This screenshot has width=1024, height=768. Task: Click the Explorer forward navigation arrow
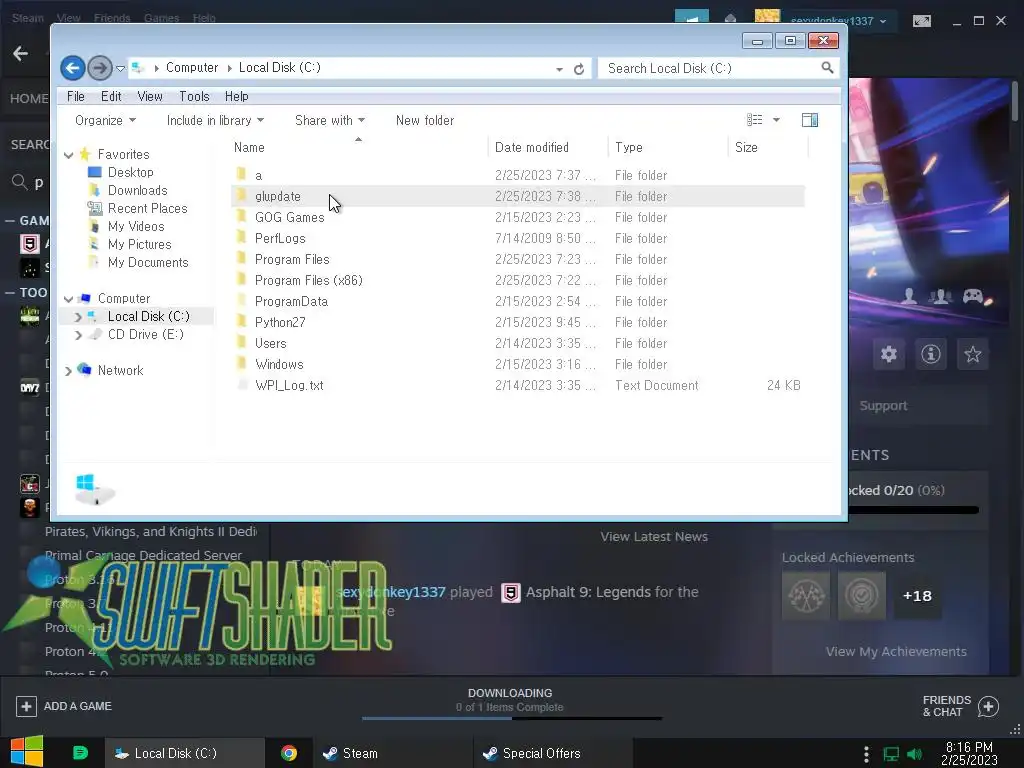click(99, 68)
